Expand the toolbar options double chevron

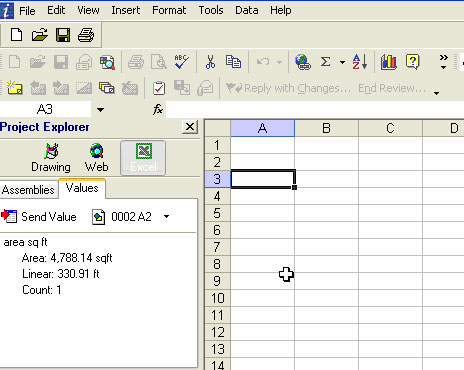tap(443, 61)
